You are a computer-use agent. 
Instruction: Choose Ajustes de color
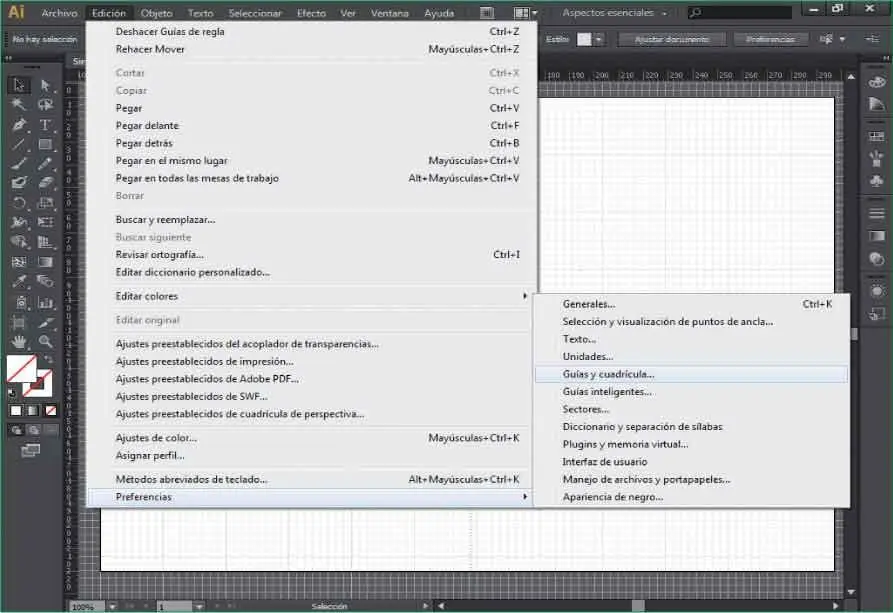click(312, 438)
